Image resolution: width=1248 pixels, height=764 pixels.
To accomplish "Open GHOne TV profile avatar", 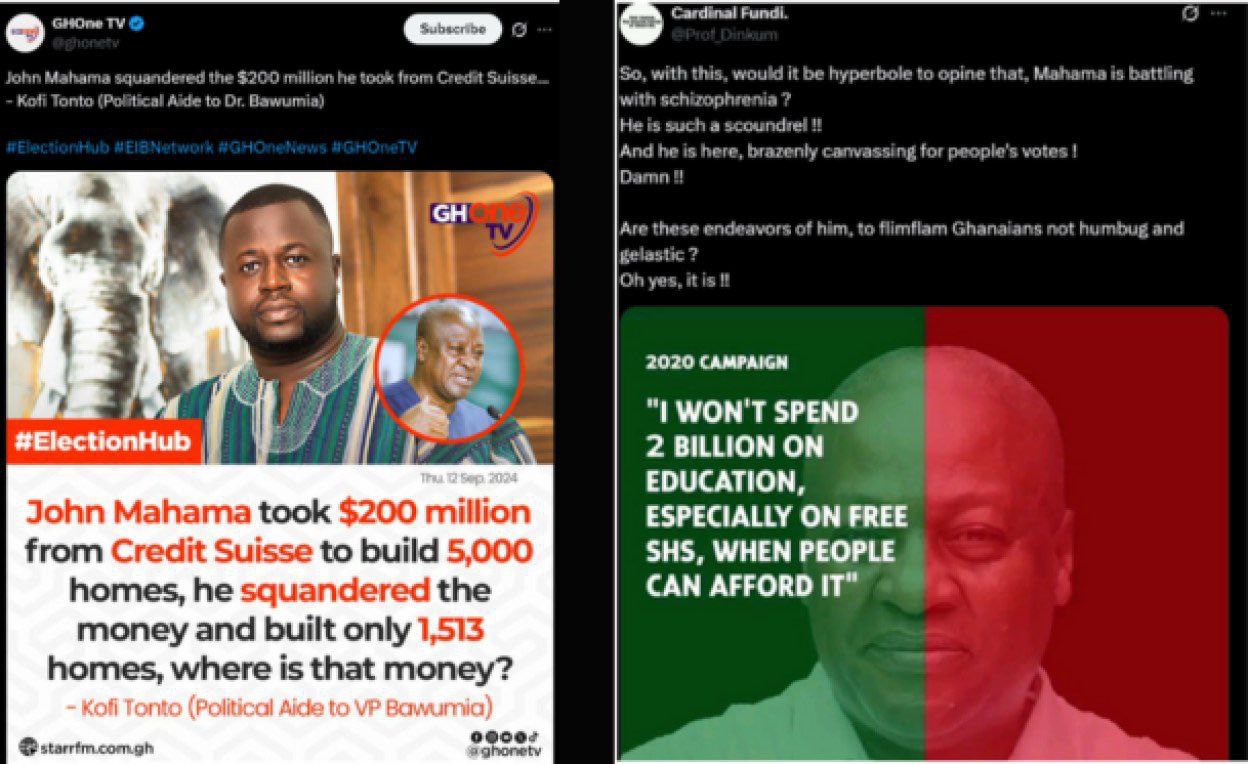I will [x=26, y=32].
